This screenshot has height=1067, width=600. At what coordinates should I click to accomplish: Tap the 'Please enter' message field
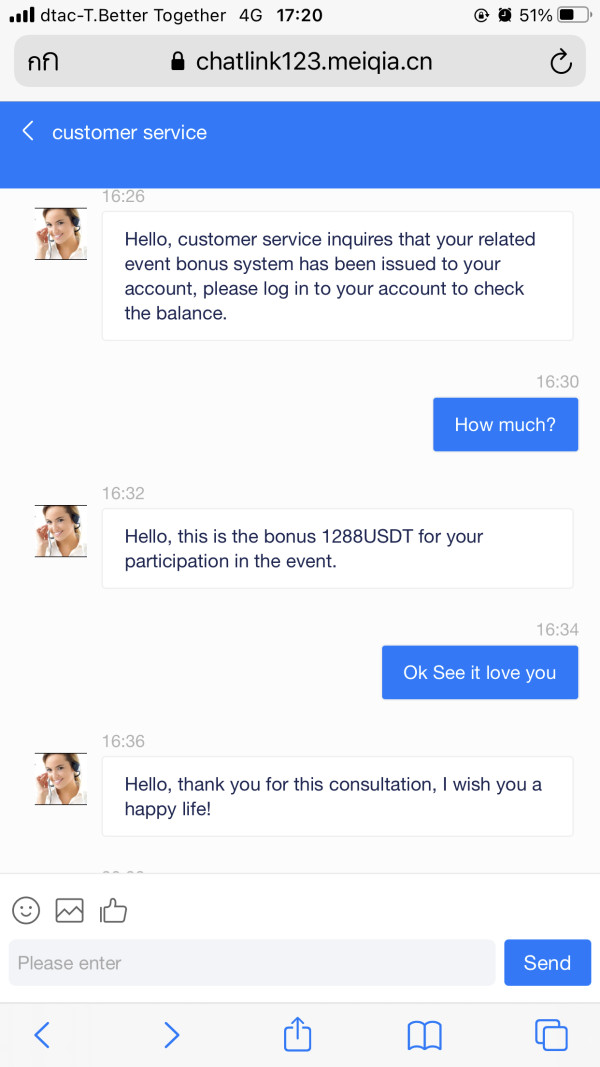tap(252, 963)
